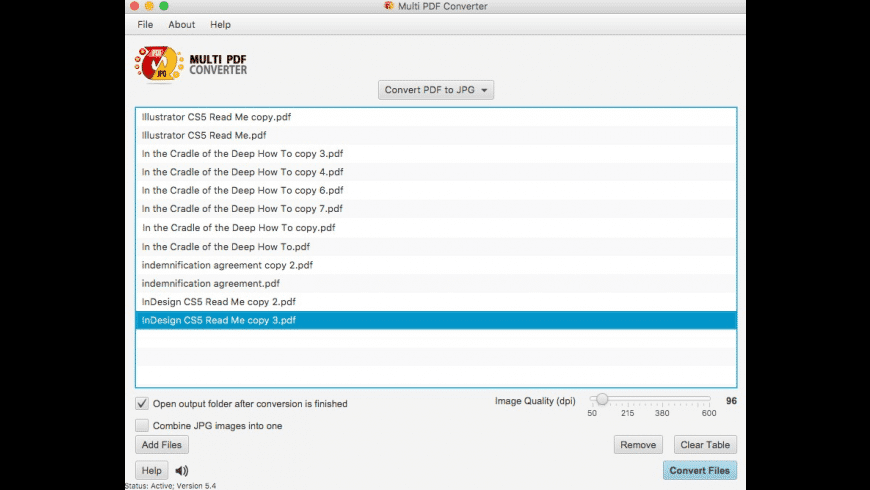Open the About menu
The height and width of the screenshot is (490, 870).
(181, 24)
